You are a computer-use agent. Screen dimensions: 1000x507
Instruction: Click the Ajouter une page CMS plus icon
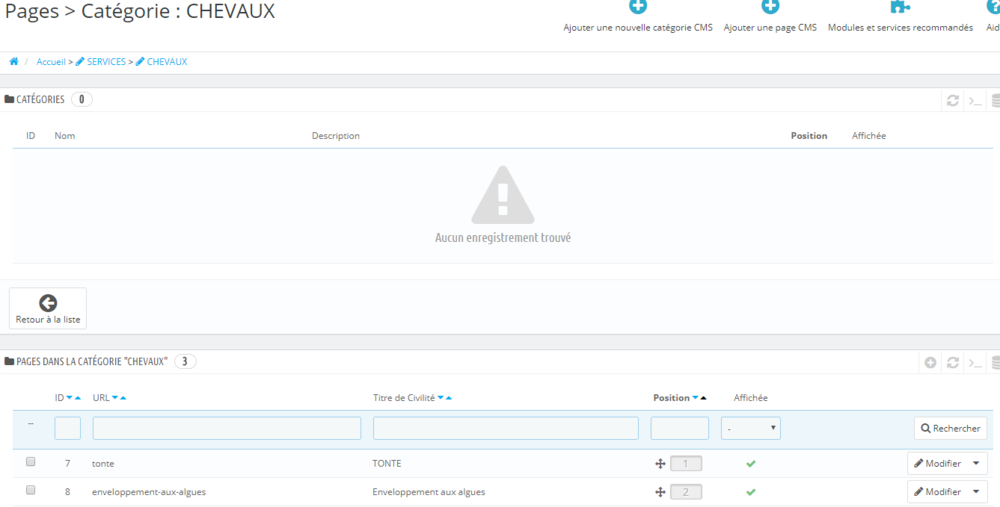pos(770,7)
